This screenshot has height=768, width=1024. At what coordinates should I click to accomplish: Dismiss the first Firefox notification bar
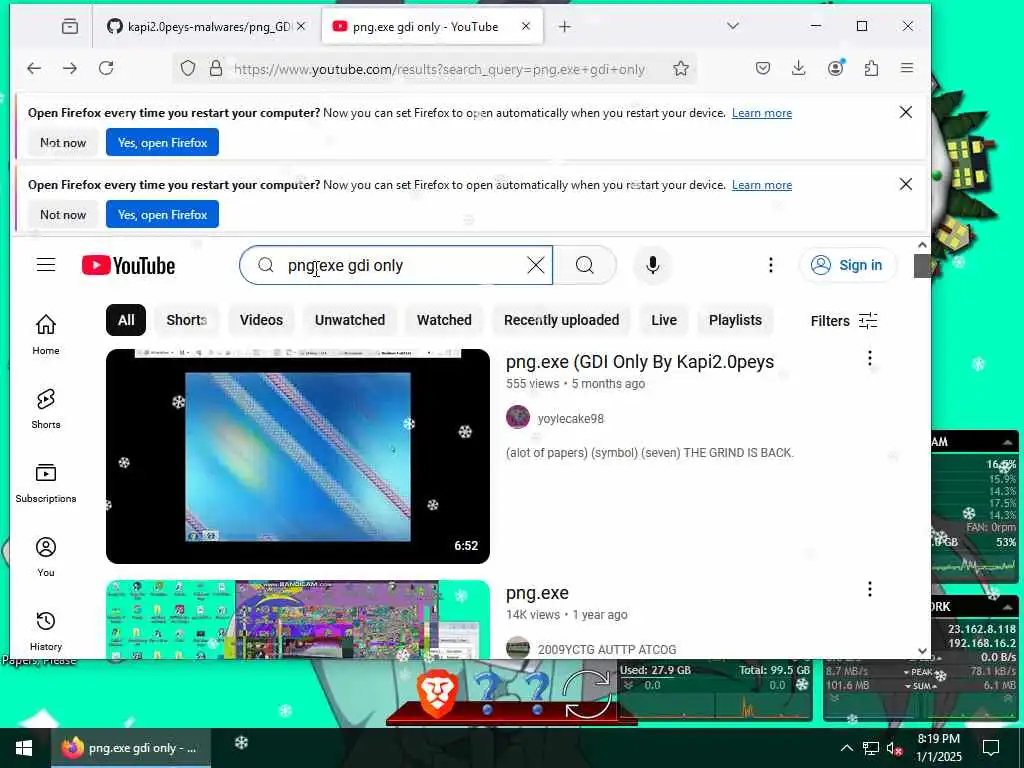click(x=906, y=112)
